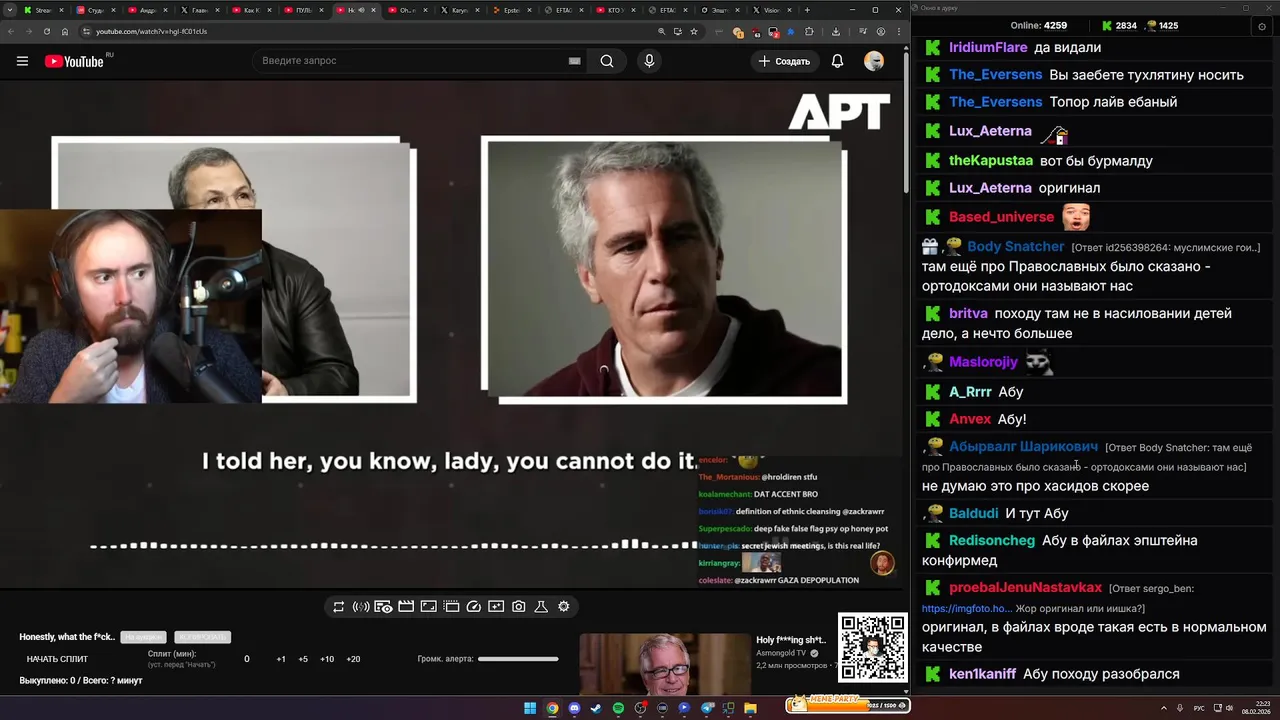This screenshot has height=720, width=1280.
Task: Adjust the Громк. алерта volume slider
Action: pos(518,659)
